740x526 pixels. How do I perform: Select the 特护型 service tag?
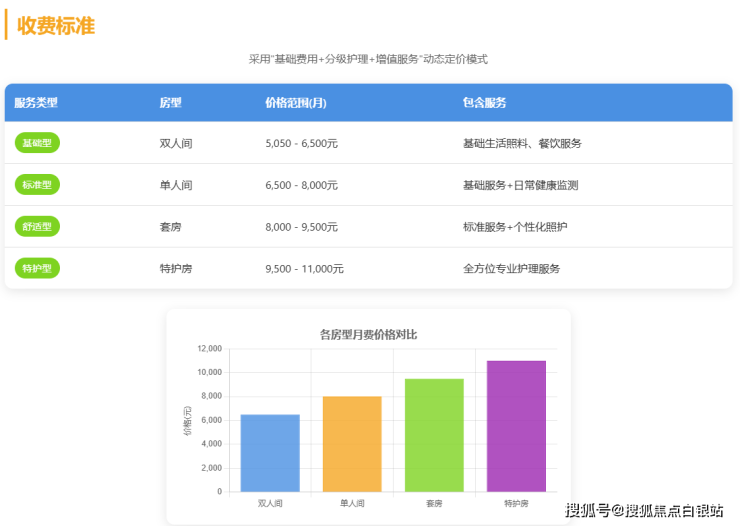click(37, 268)
